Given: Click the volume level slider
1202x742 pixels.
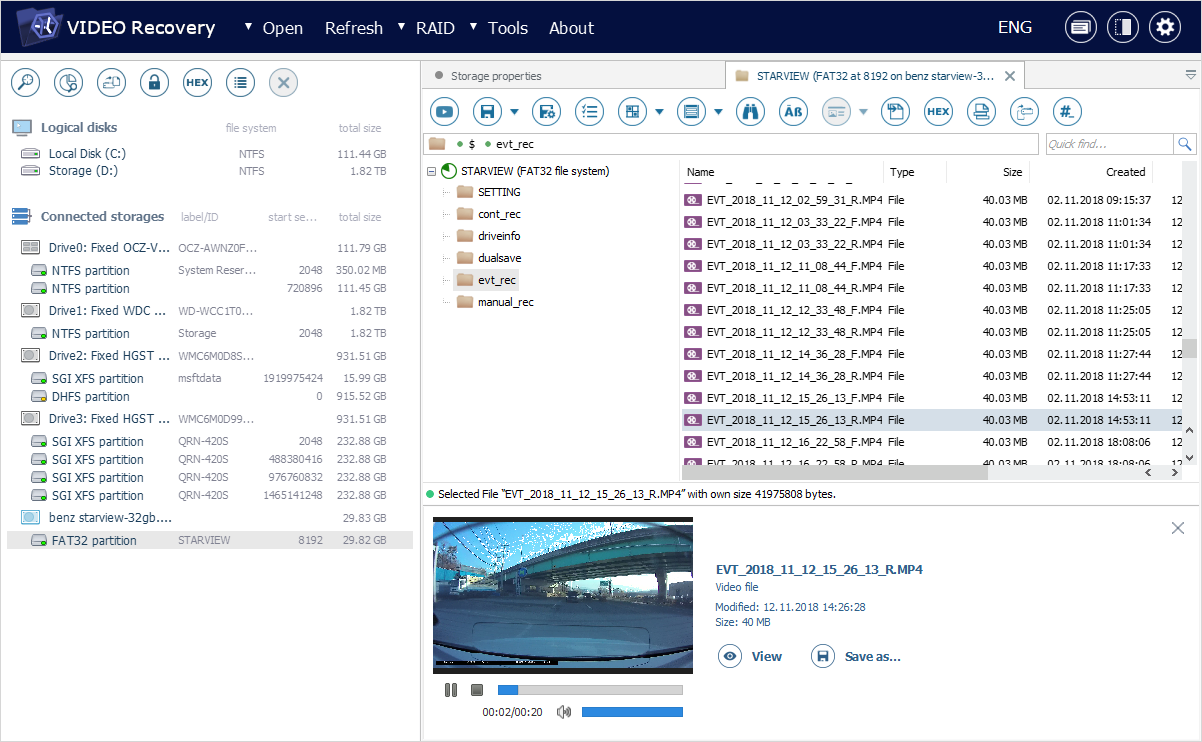Looking at the screenshot, I should (x=632, y=712).
